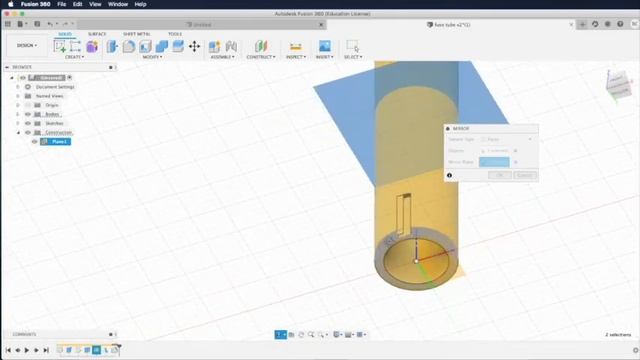This screenshot has width=640, height=360.
Task: Toggle the Plane1 visibility eye
Action: pos(35,142)
